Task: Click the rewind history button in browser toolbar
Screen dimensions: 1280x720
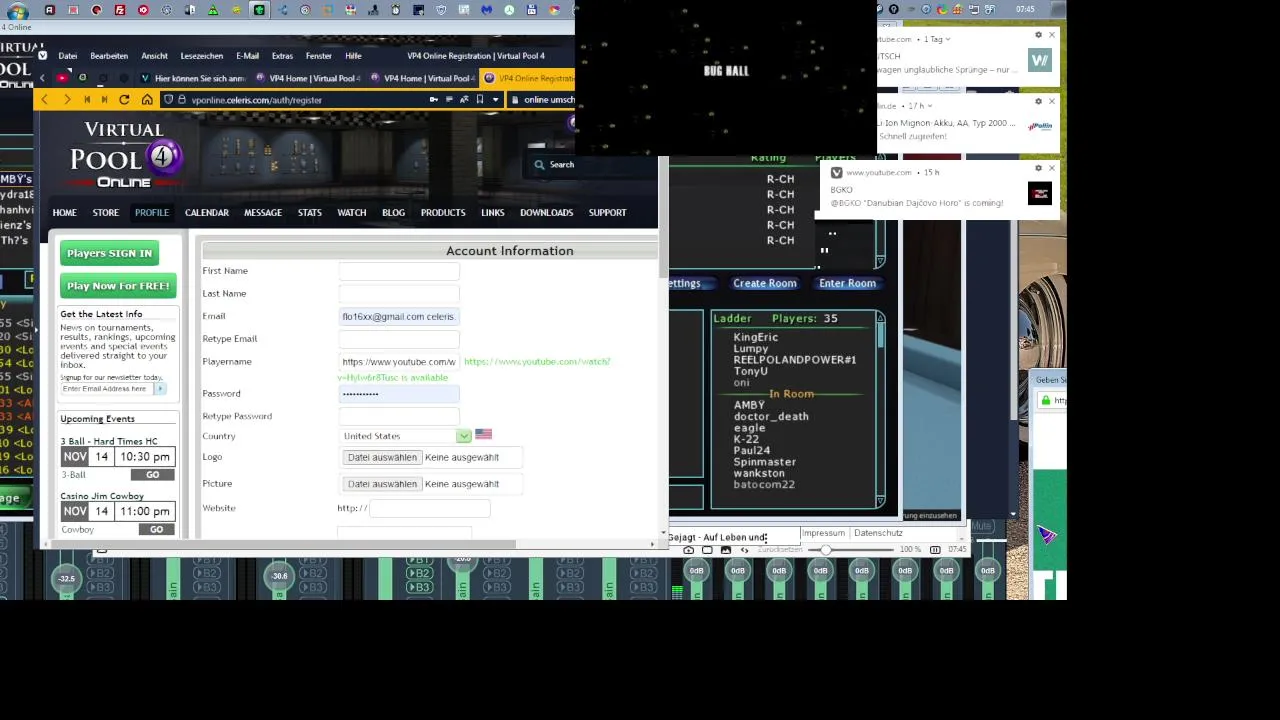Action: pyautogui.click(x=87, y=100)
